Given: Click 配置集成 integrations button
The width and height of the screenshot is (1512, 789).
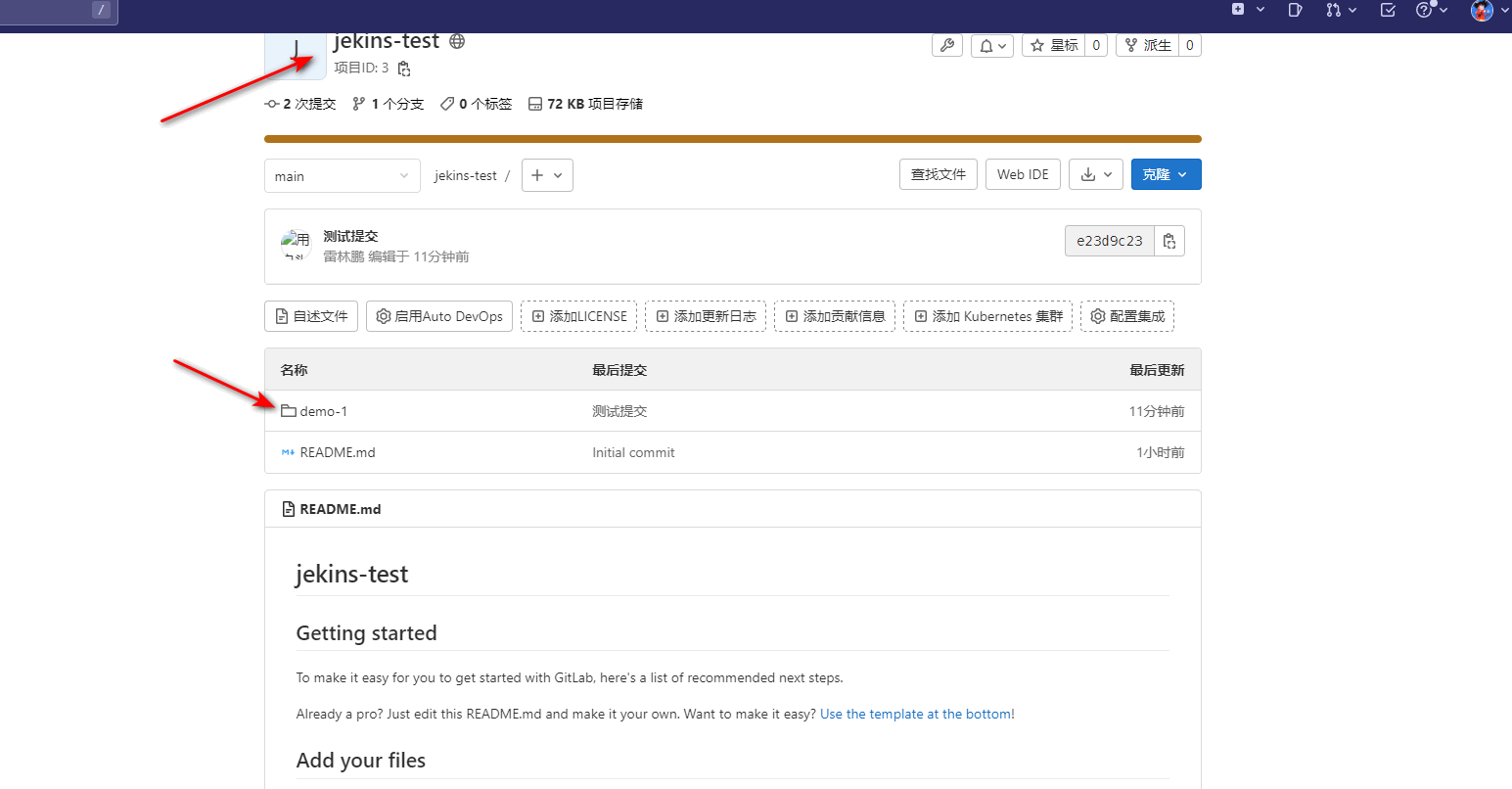Looking at the screenshot, I should pos(1127,316).
